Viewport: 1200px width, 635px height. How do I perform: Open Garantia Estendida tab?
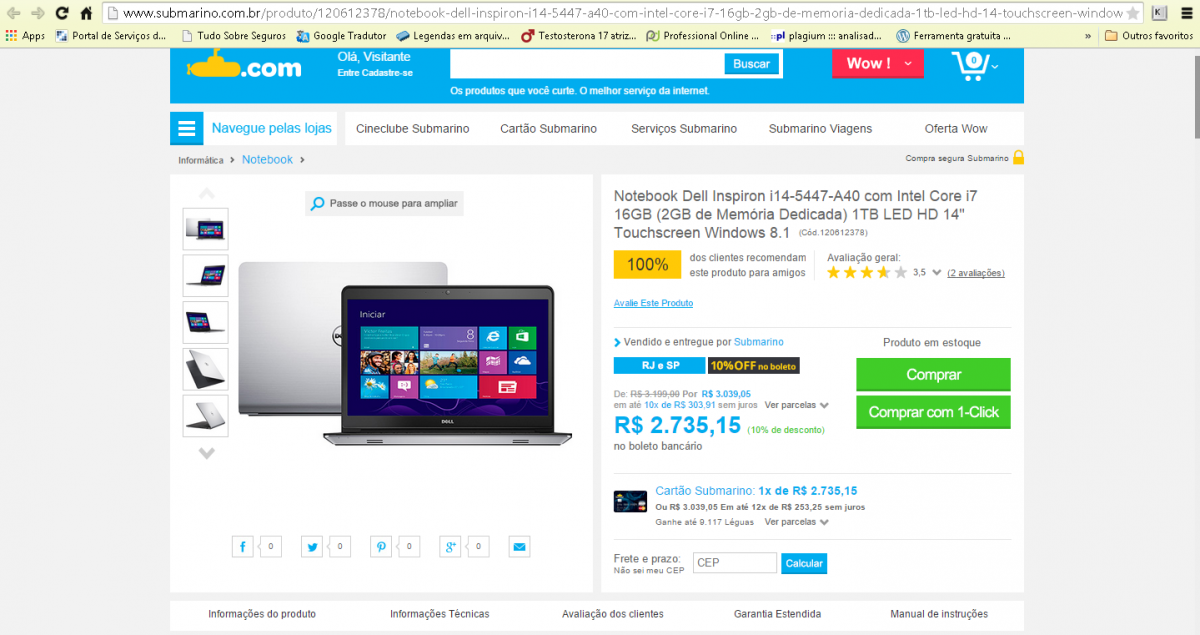pyautogui.click(x=777, y=614)
